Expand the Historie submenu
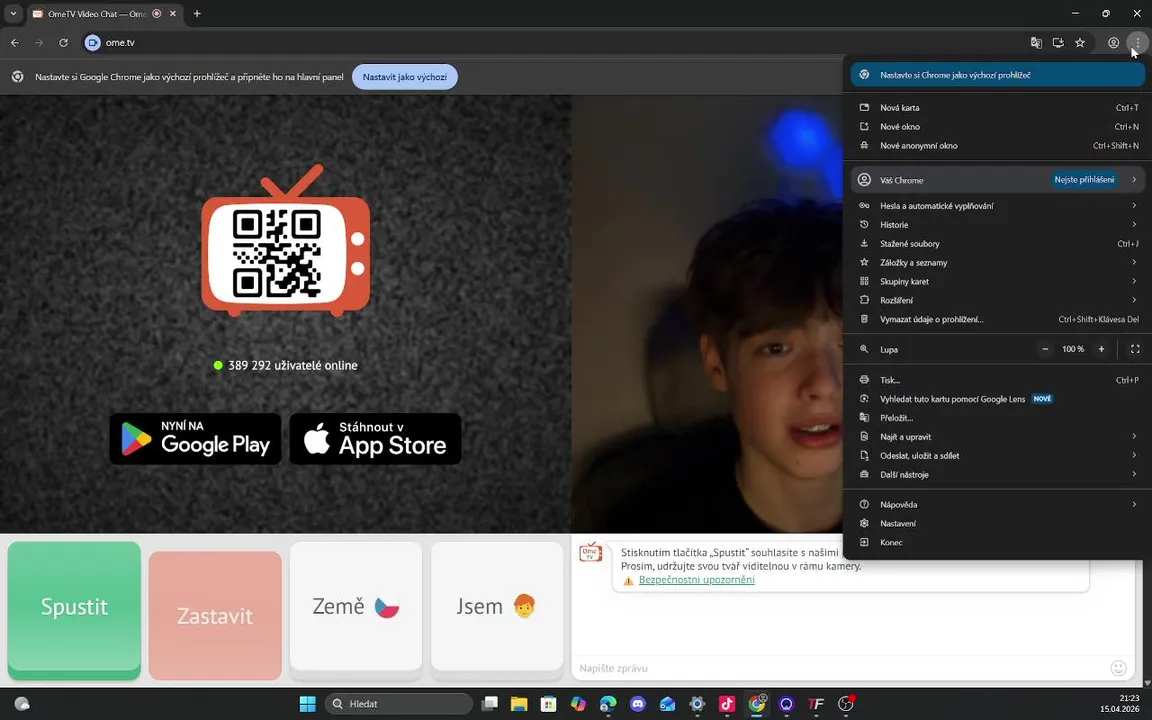The width and height of the screenshot is (1152, 720). point(997,225)
